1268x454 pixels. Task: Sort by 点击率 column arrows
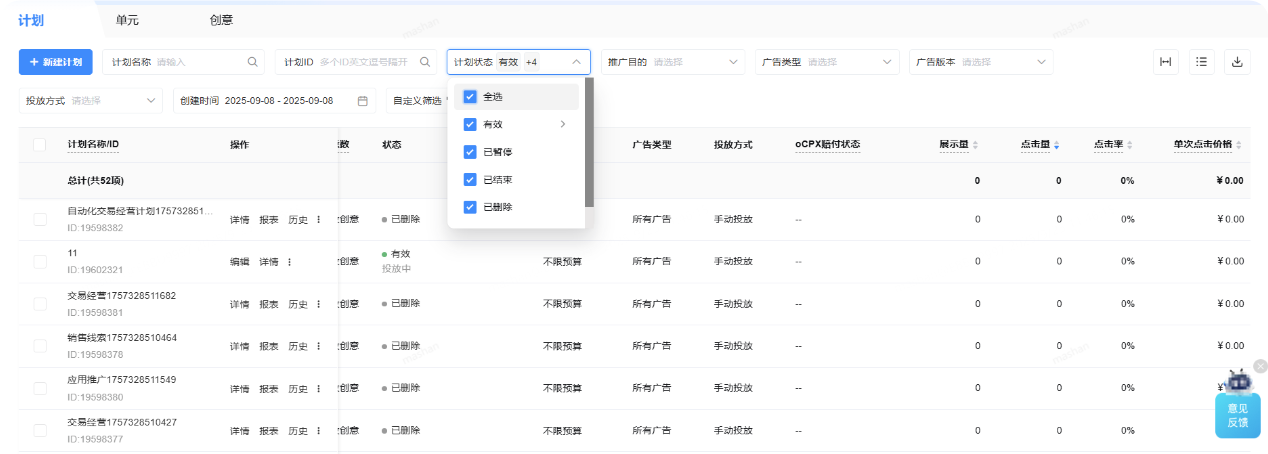tap(1130, 145)
